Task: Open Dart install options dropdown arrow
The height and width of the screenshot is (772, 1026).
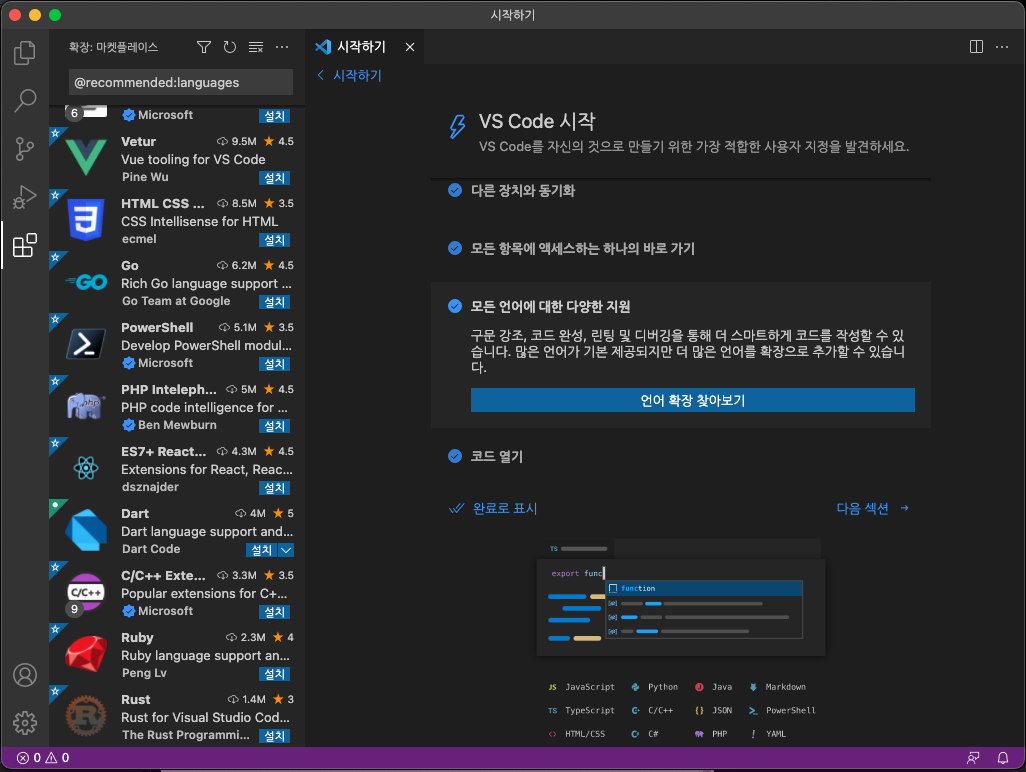Action: [x=286, y=550]
